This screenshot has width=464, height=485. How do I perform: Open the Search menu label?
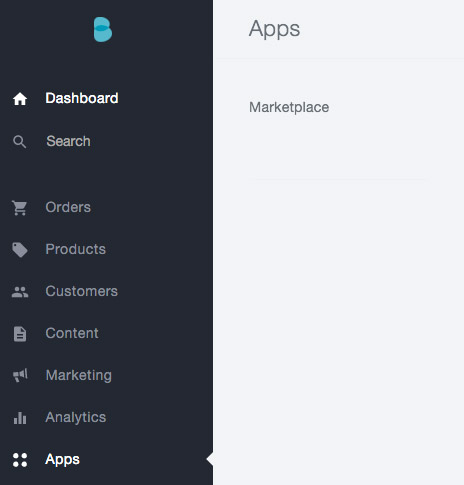(68, 141)
